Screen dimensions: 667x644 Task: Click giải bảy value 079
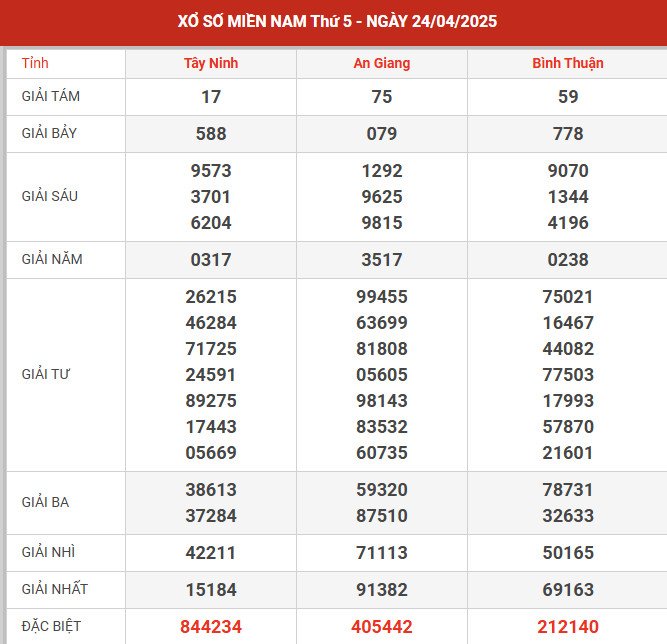[x=382, y=134]
